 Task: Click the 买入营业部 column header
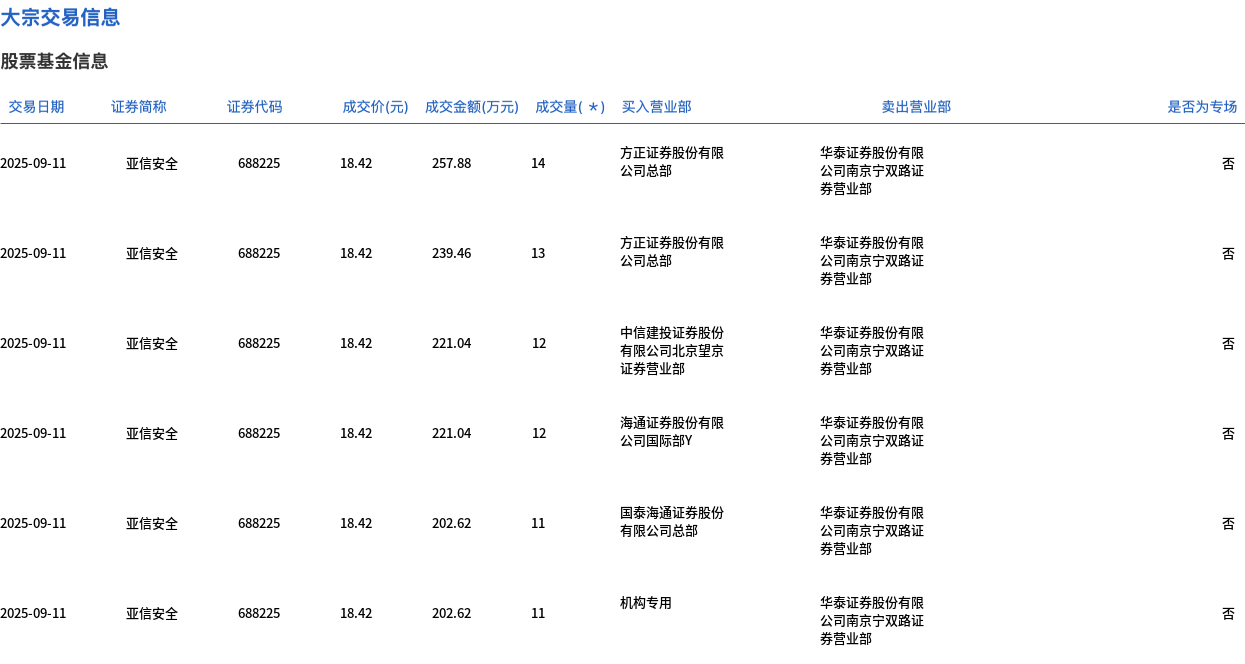(x=656, y=107)
